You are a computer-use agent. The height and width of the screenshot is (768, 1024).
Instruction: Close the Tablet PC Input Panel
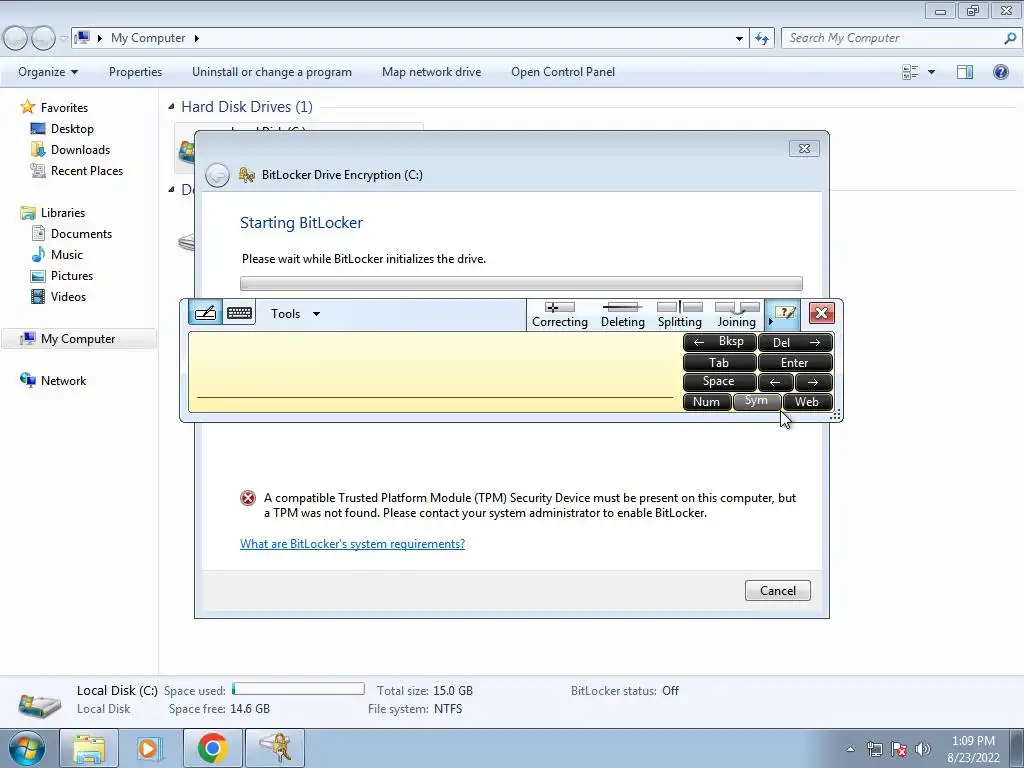coord(822,313)
